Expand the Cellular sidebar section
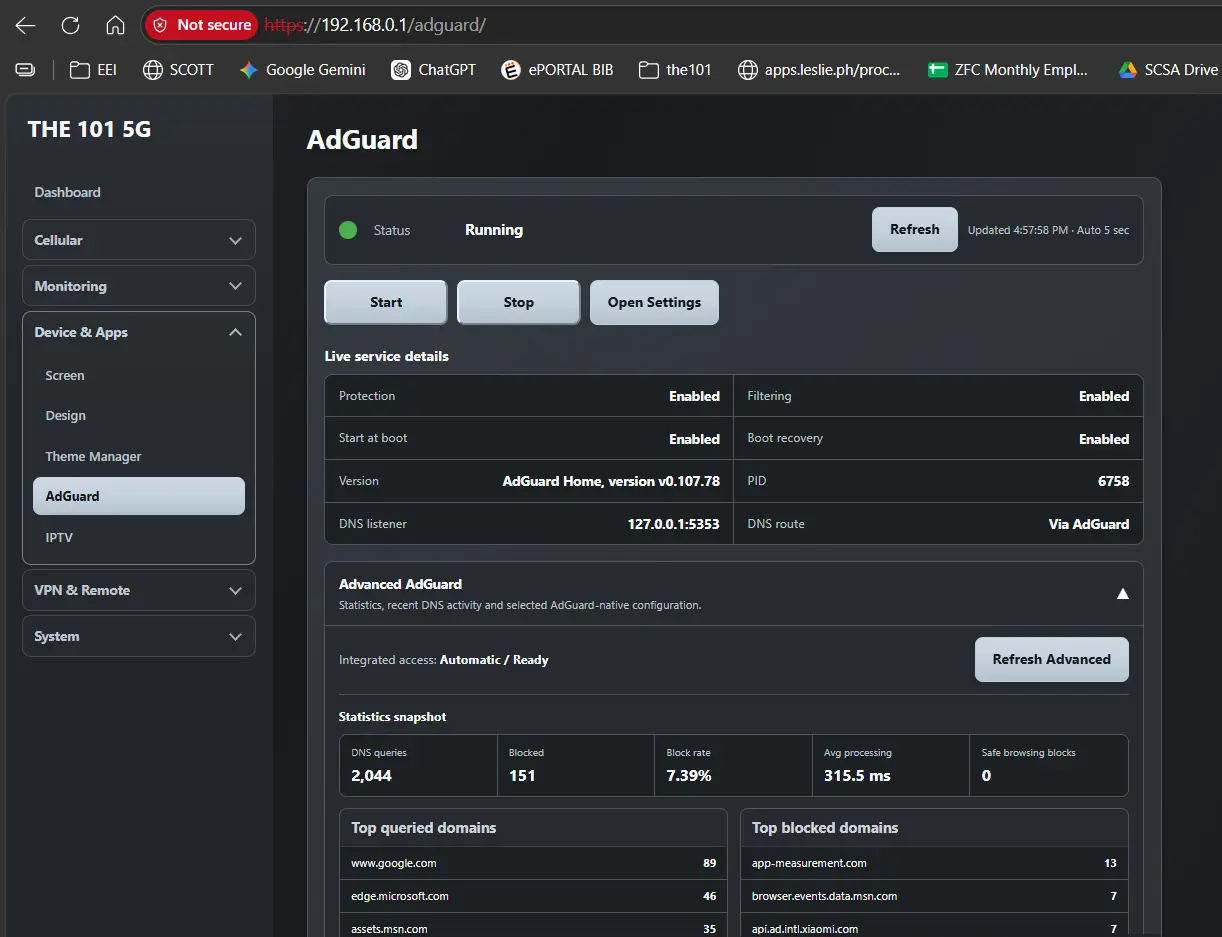The image size is (1222, 937). (x=139, y=240)
